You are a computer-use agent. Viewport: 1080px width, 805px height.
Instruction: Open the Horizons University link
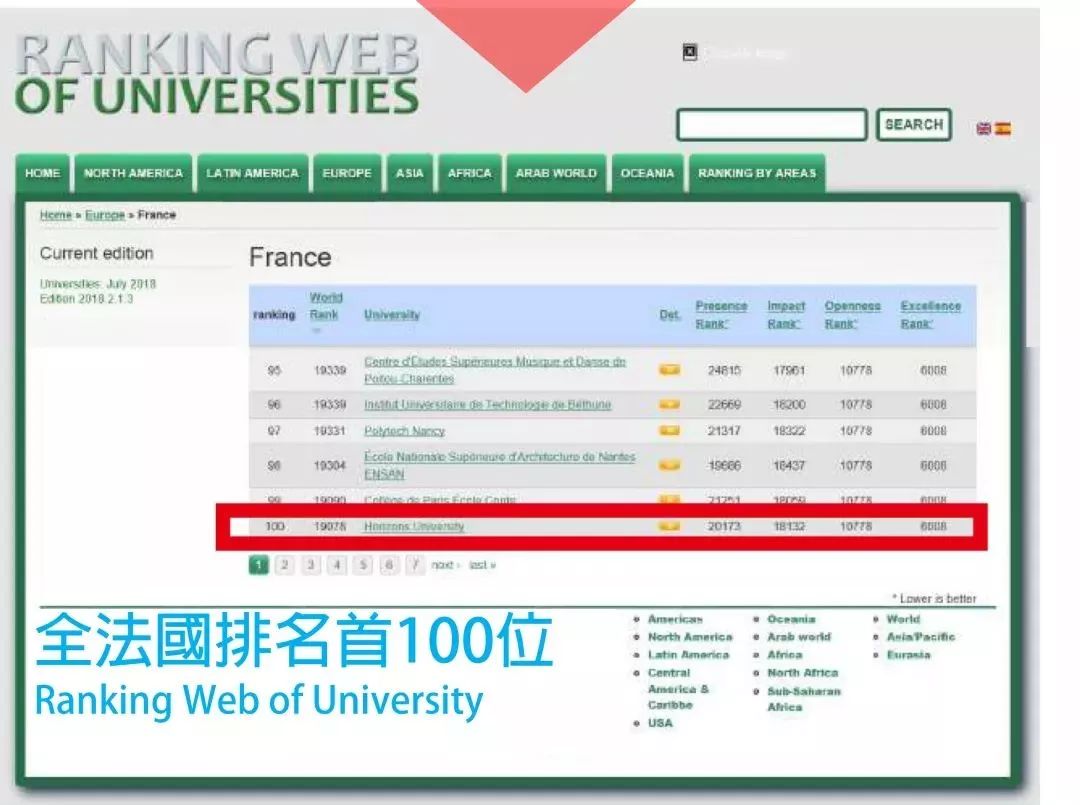(414, 526)
